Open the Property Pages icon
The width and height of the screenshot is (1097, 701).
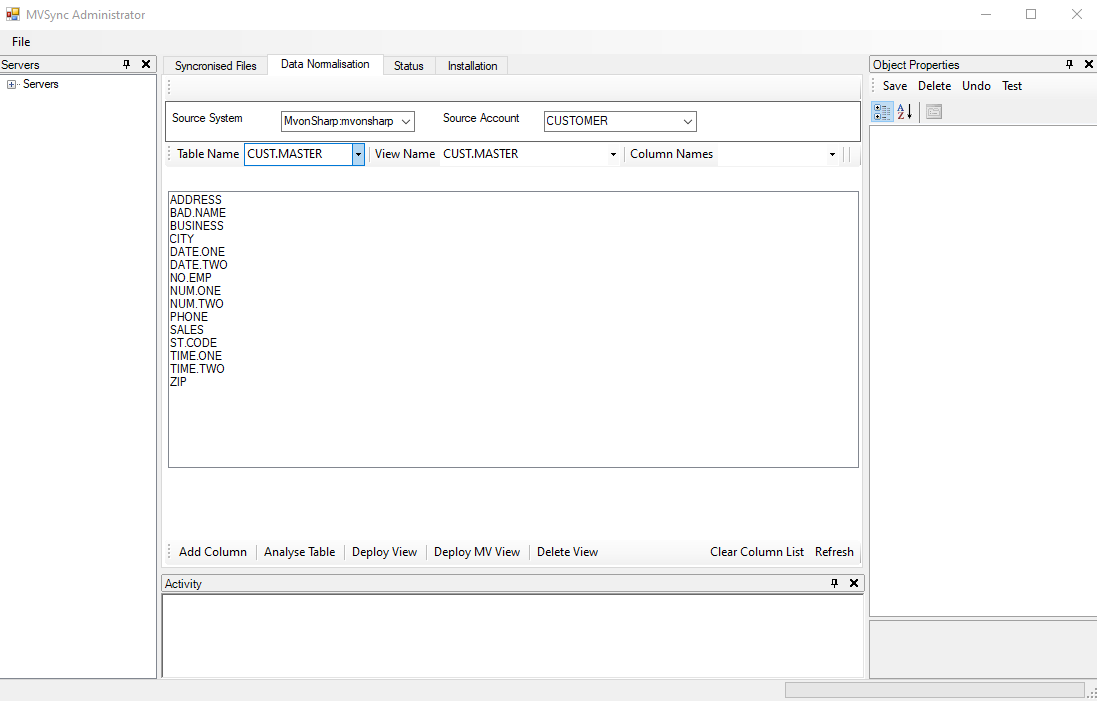[x=933, y=111]
